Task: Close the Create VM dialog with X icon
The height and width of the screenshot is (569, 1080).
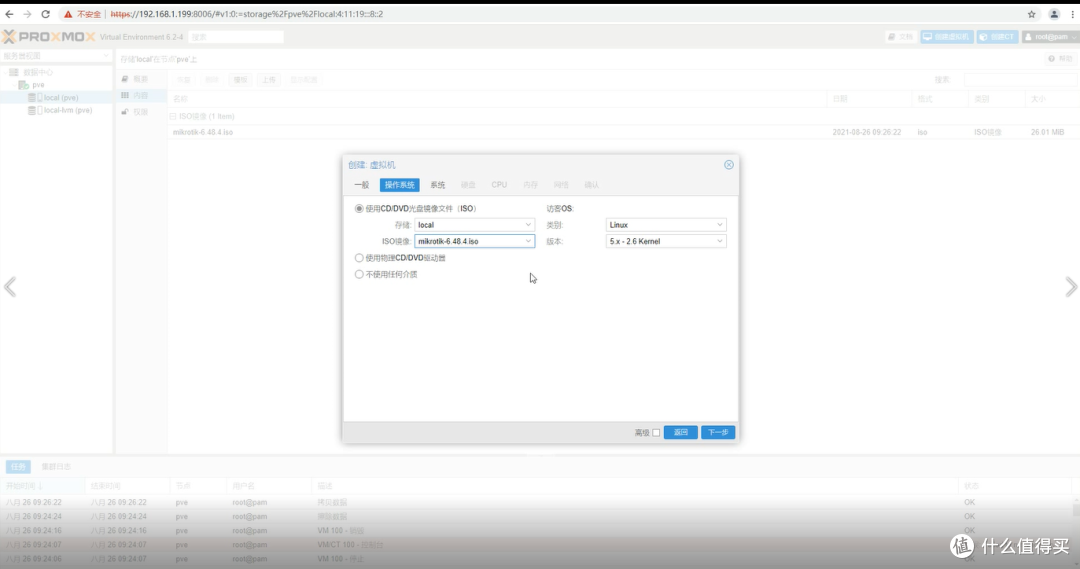Action: pos(729,165)
